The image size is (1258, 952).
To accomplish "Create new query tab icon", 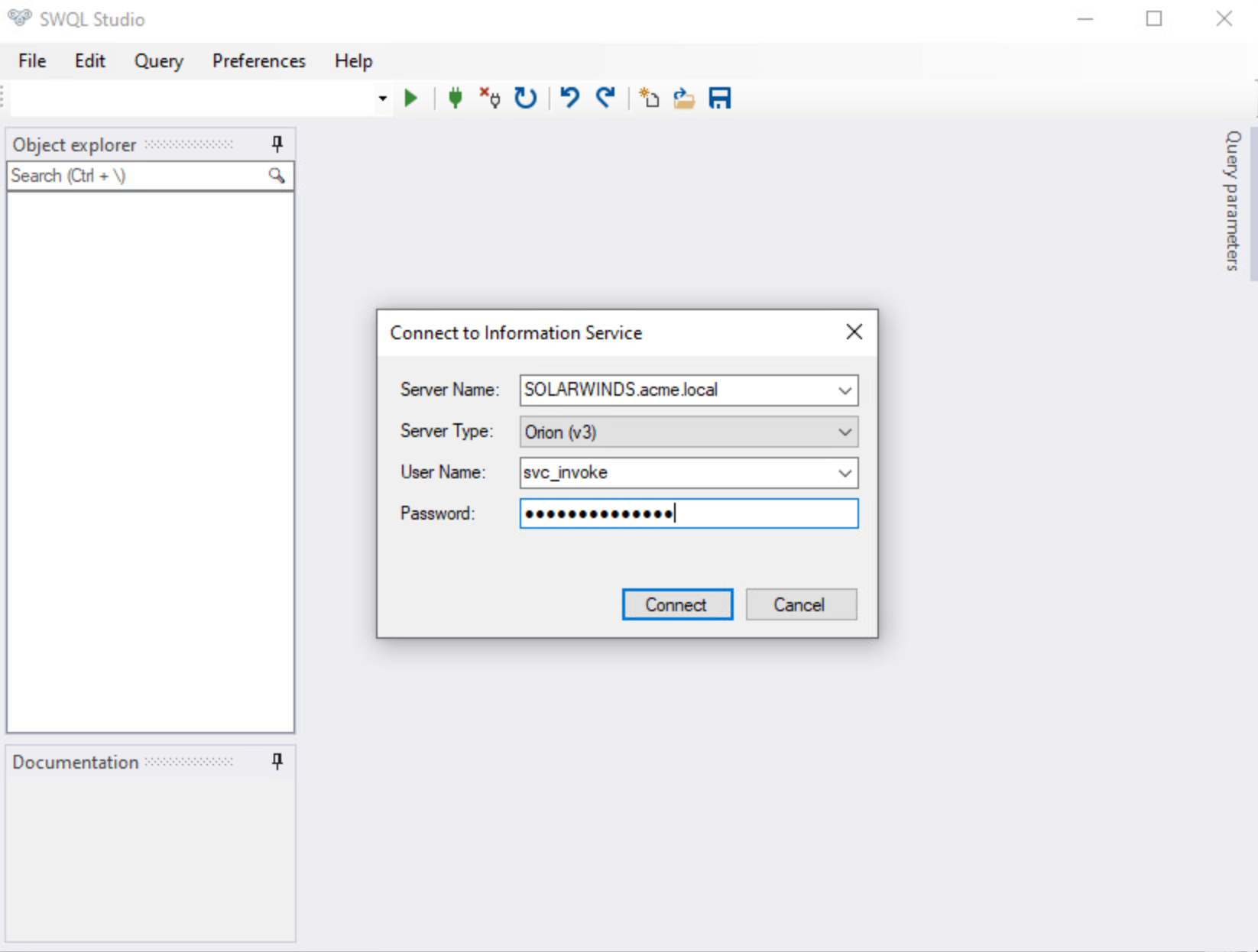I will pyautogui.click(x=649, y=98).
